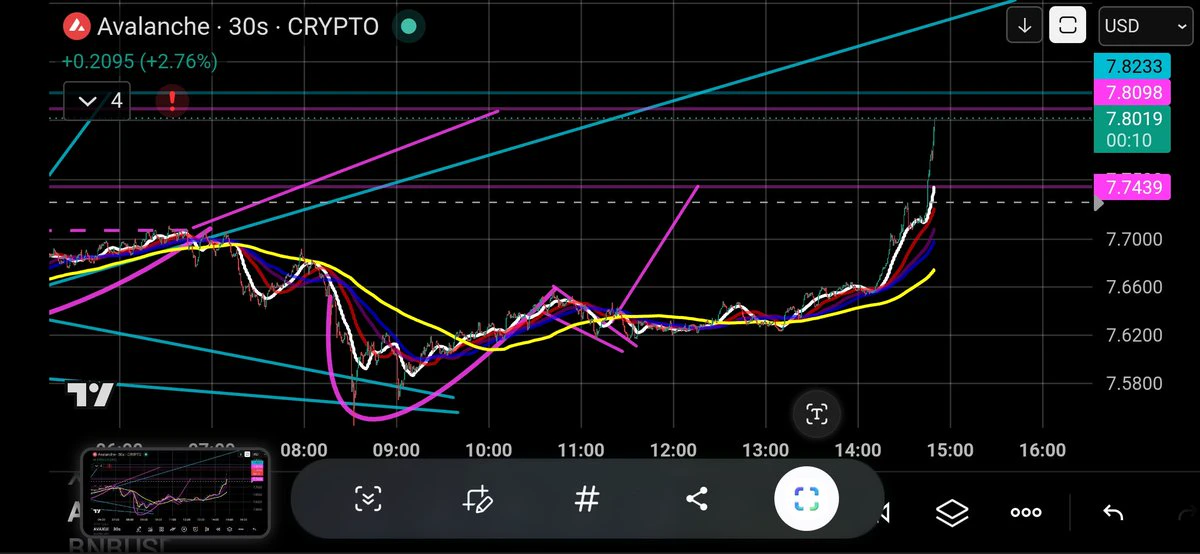Tap the Avalanche red logo icon
The image size is (1200, 554).
(76, 26)
